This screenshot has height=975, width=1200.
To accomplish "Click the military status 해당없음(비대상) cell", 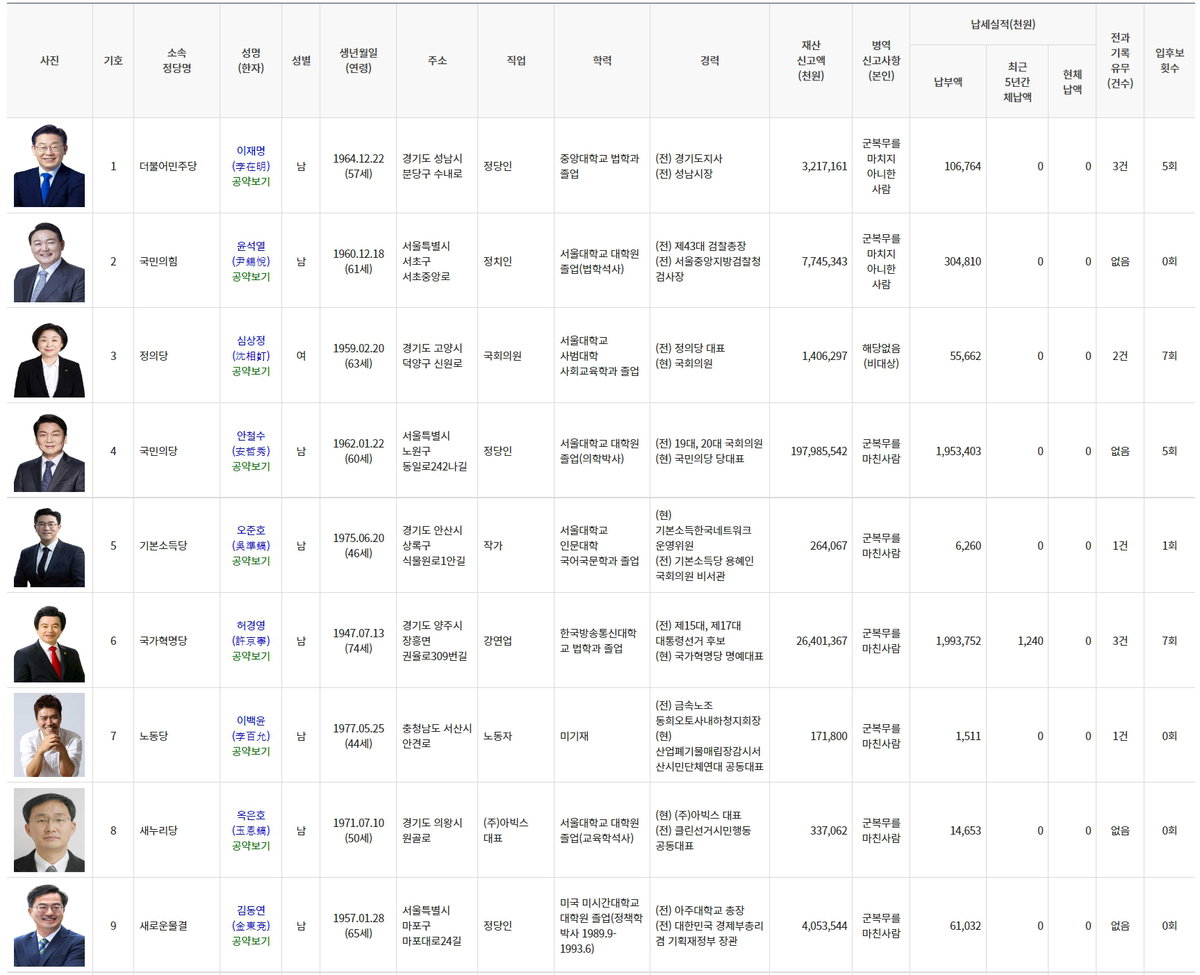I will point(881,356).
